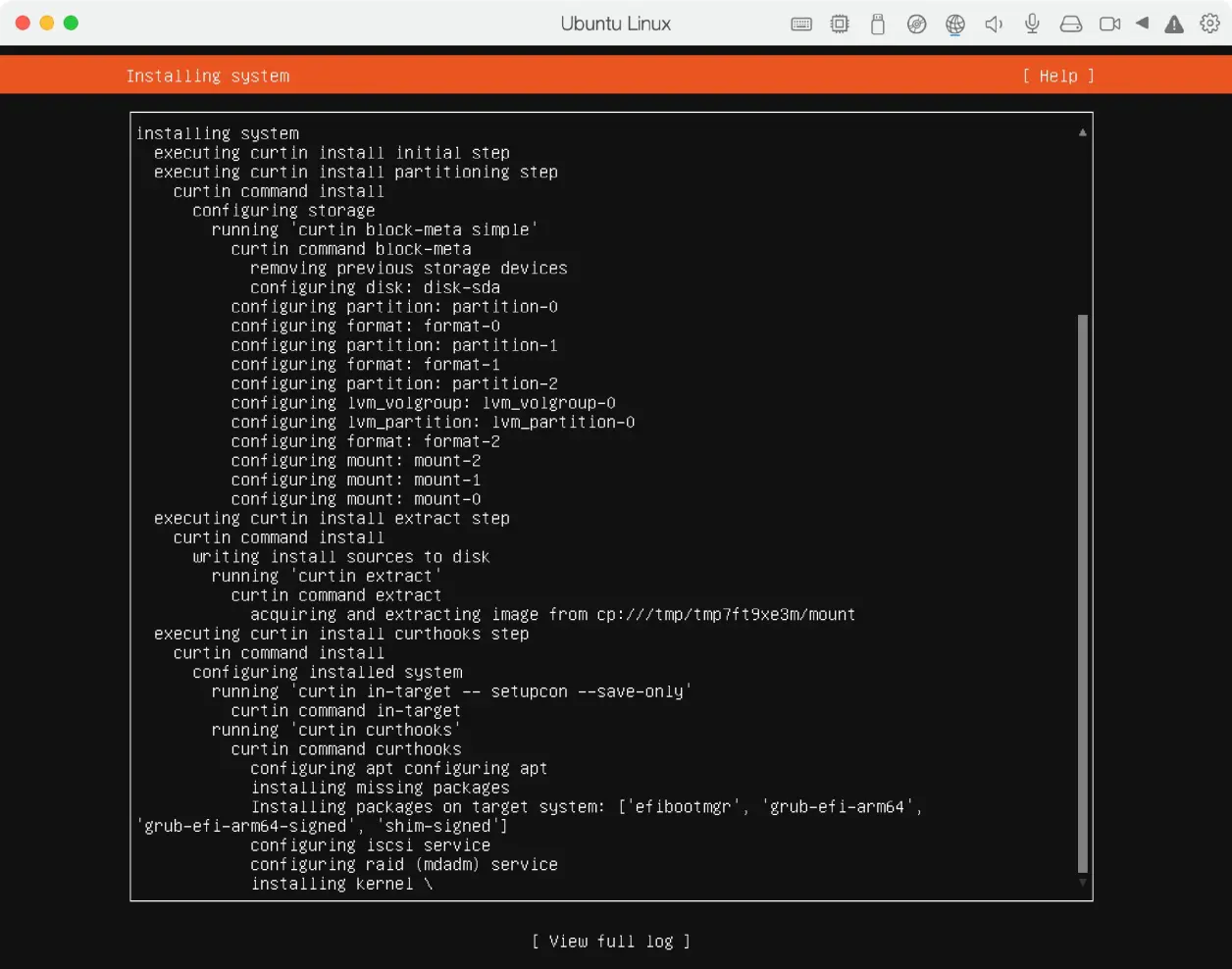Click the line "configuring lvm_volgroup: lvm_volgroup-0"

tap(424, 403)
